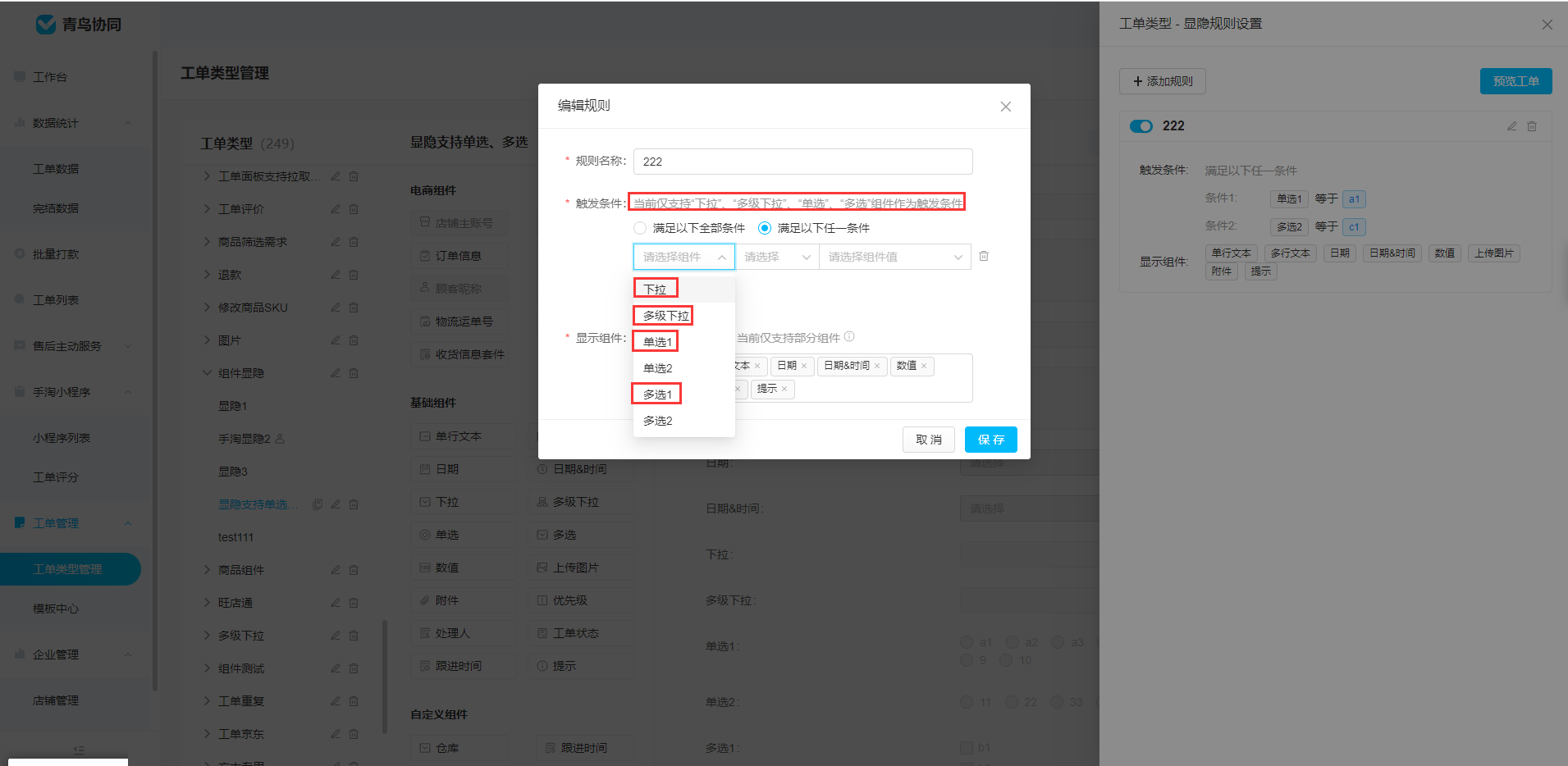Click the delete icon for 旺店通 type

pos(354,603)
